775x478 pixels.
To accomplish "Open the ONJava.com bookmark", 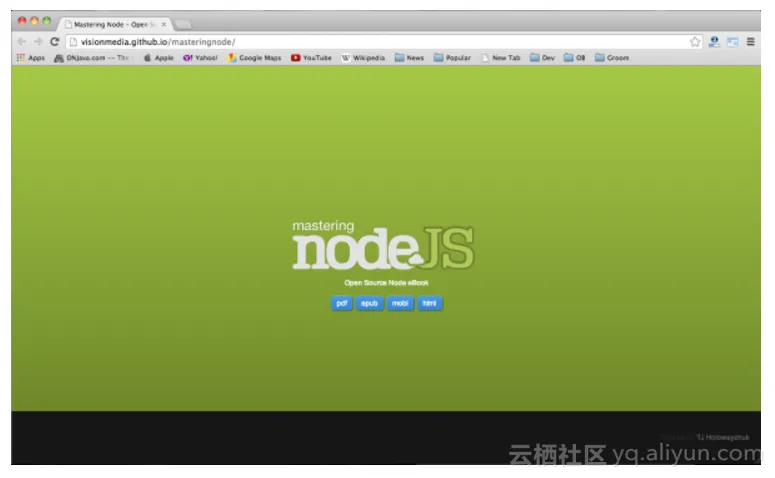I will coord(91,58).
